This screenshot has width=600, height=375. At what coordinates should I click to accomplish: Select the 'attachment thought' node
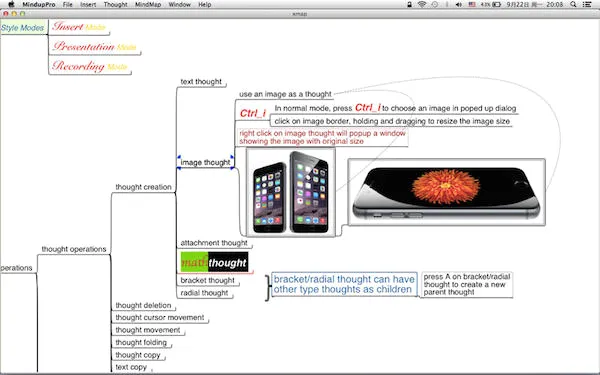pyautogui.click(x=214, y=243)
